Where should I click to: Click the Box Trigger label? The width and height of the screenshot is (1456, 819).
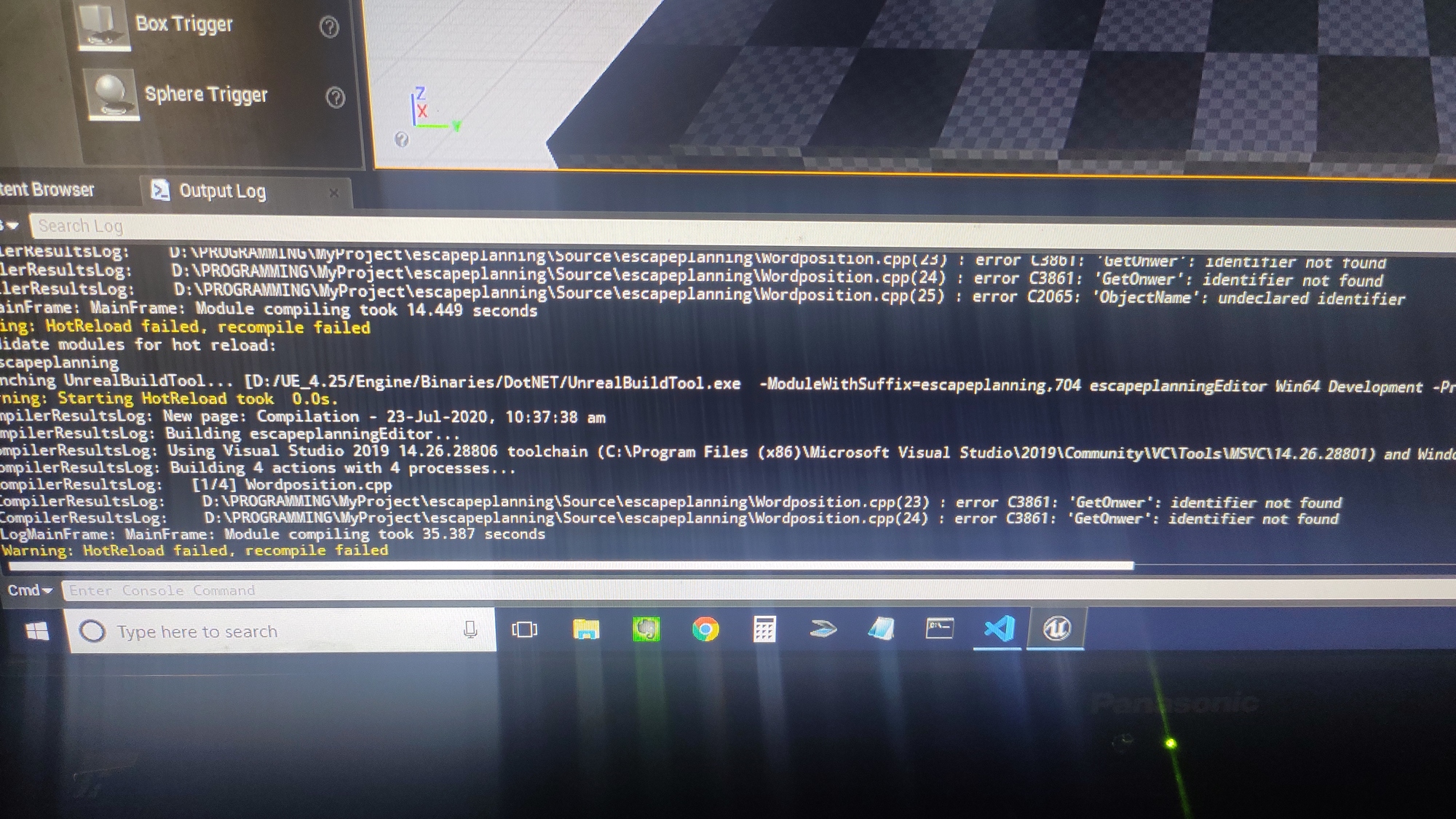point(184,24)
